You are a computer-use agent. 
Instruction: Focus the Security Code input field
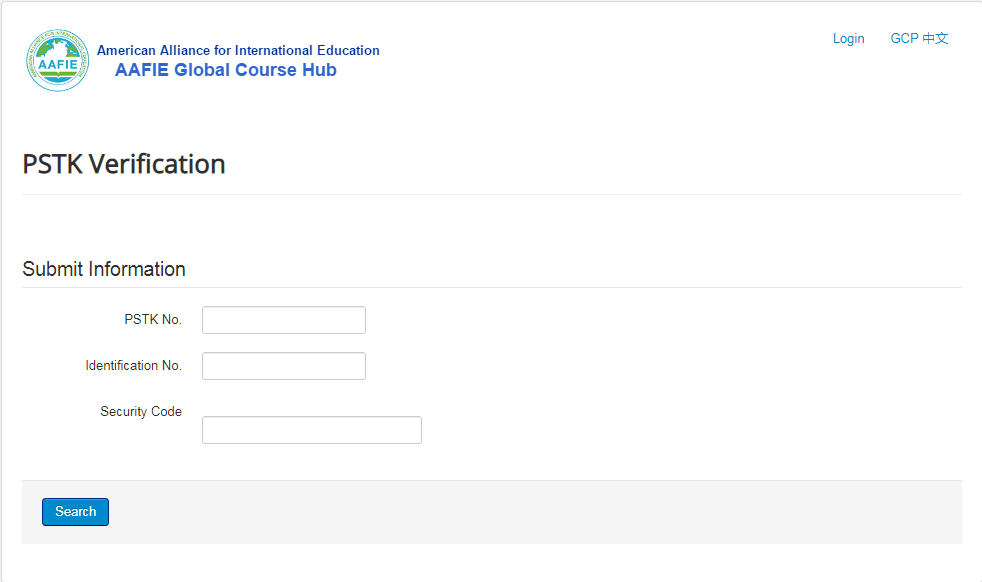point(312,430)
